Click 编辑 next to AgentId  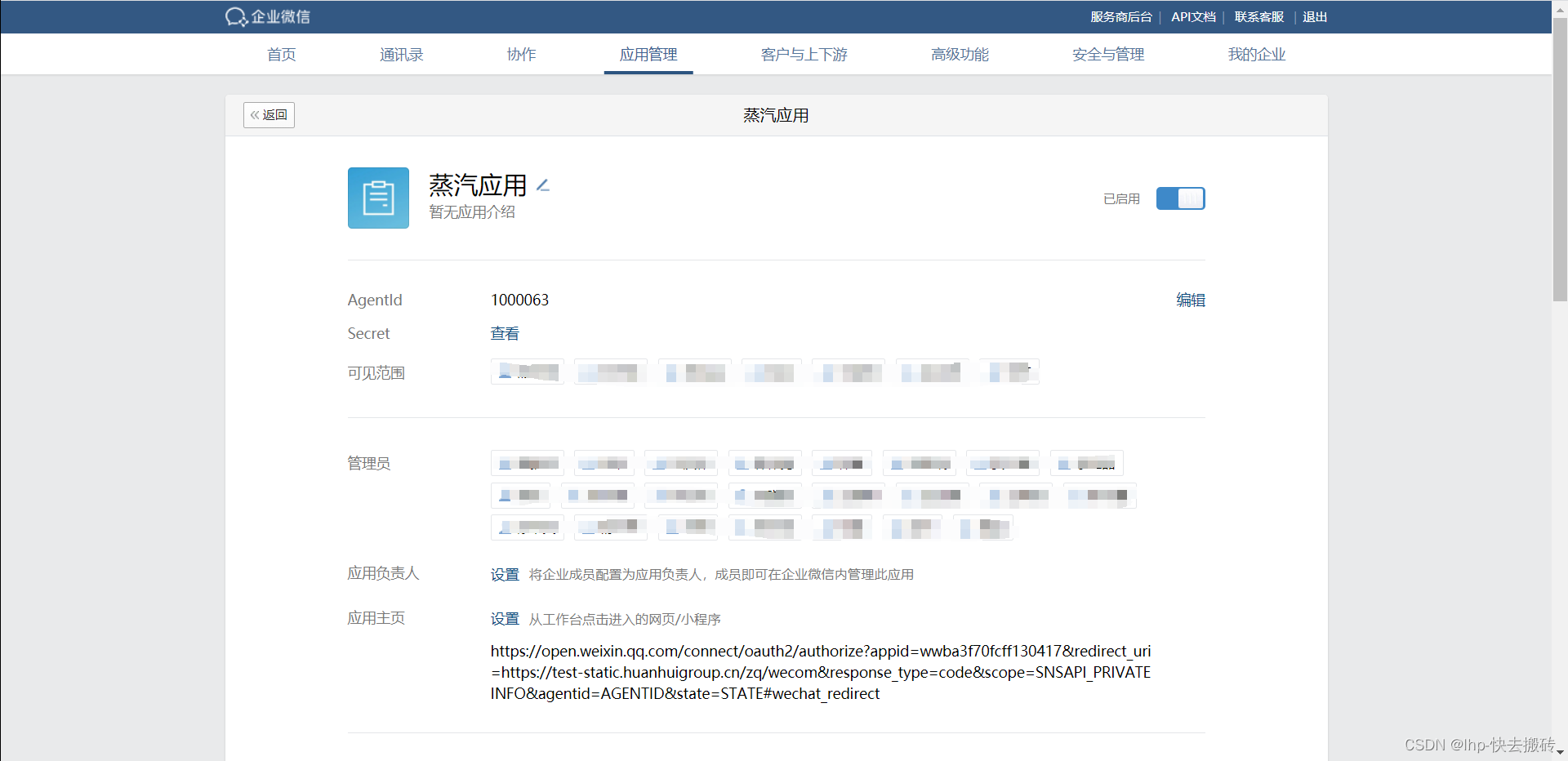pos(1190,300)
